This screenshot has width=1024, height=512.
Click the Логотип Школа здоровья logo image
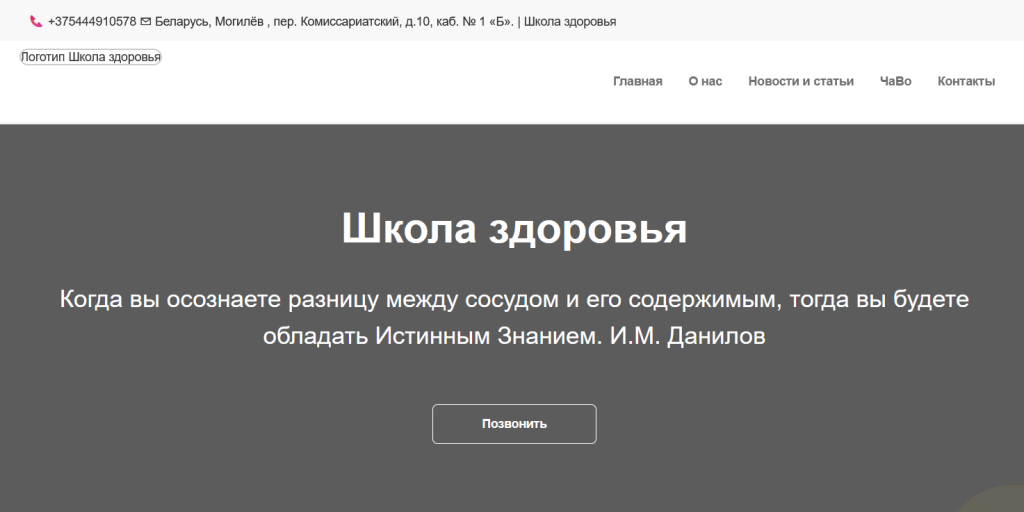(x=91, y=57)
